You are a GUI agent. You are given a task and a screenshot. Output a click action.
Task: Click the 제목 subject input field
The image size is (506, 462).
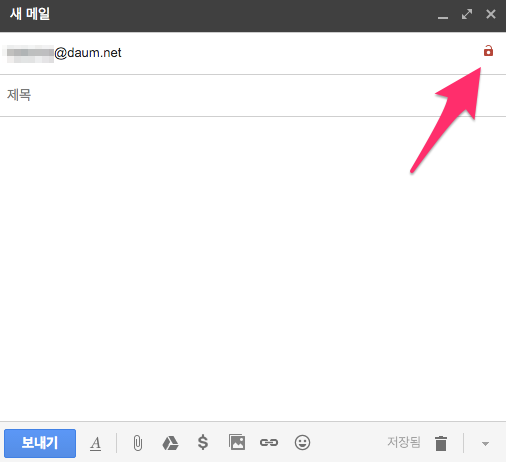[253, 95]
